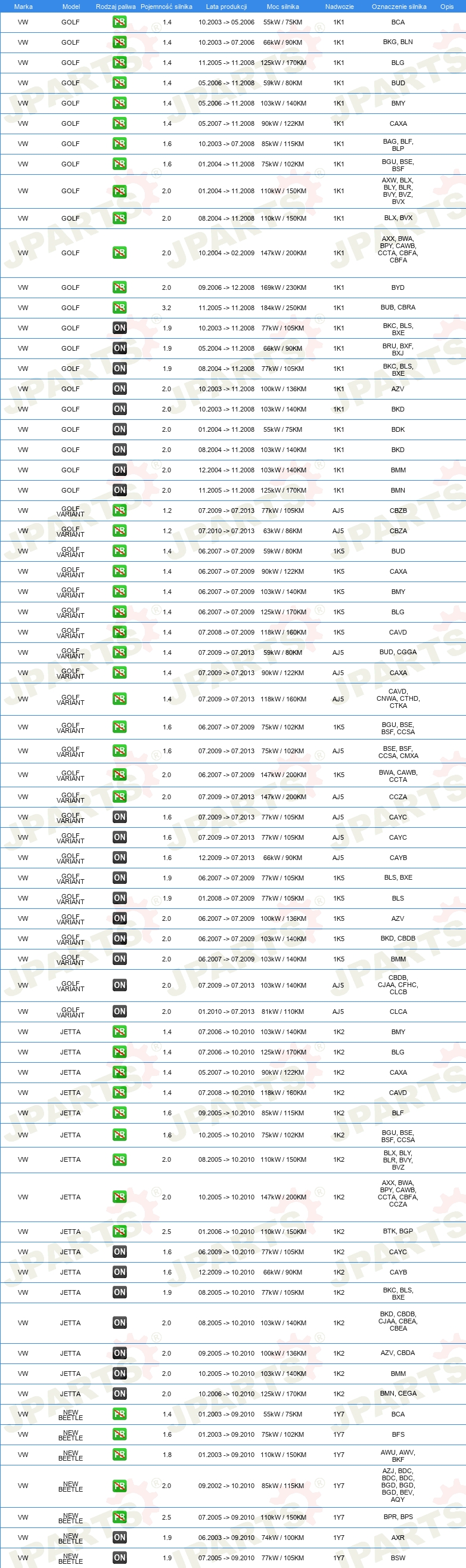Click engine codes BWA, CAWB, CCTA

pos(399,776)
